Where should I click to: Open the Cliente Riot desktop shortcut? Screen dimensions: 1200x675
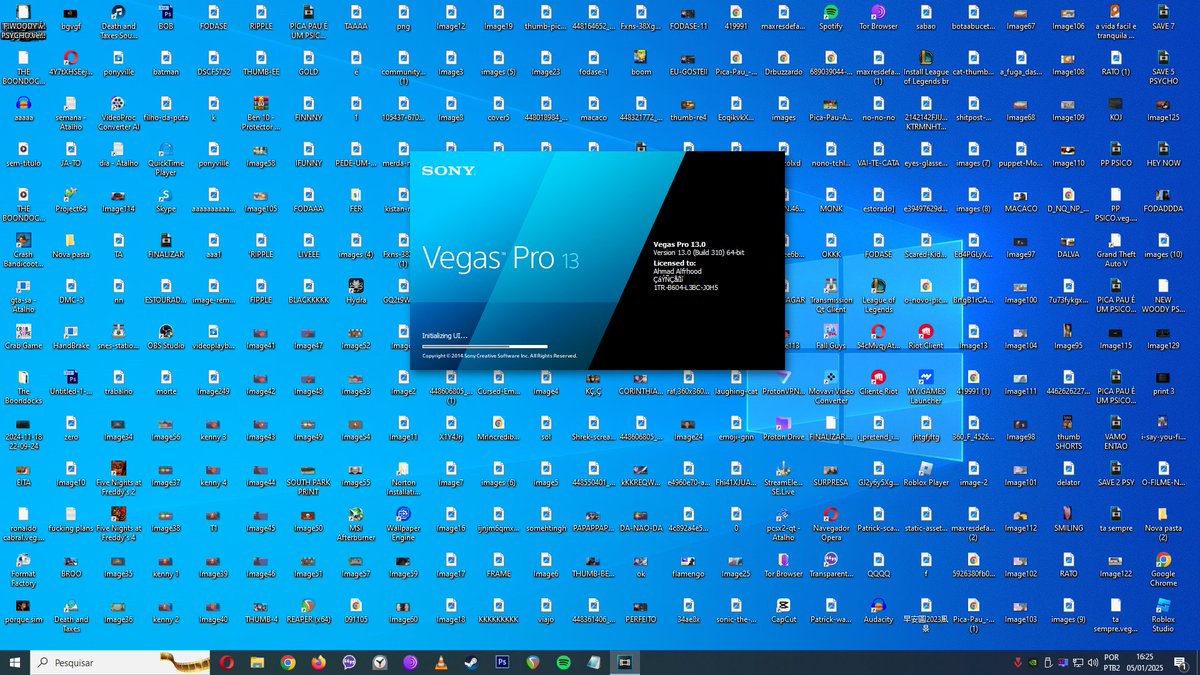point(878,382)
